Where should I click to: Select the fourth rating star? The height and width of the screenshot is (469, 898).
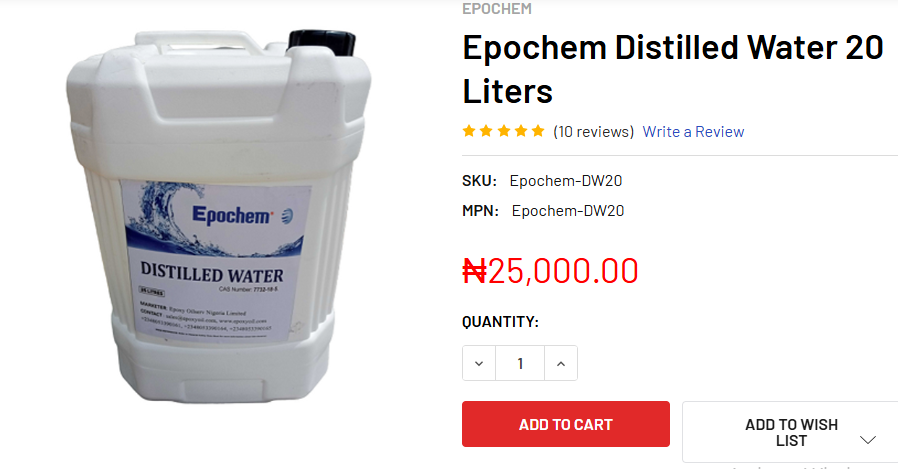point(521,131)
